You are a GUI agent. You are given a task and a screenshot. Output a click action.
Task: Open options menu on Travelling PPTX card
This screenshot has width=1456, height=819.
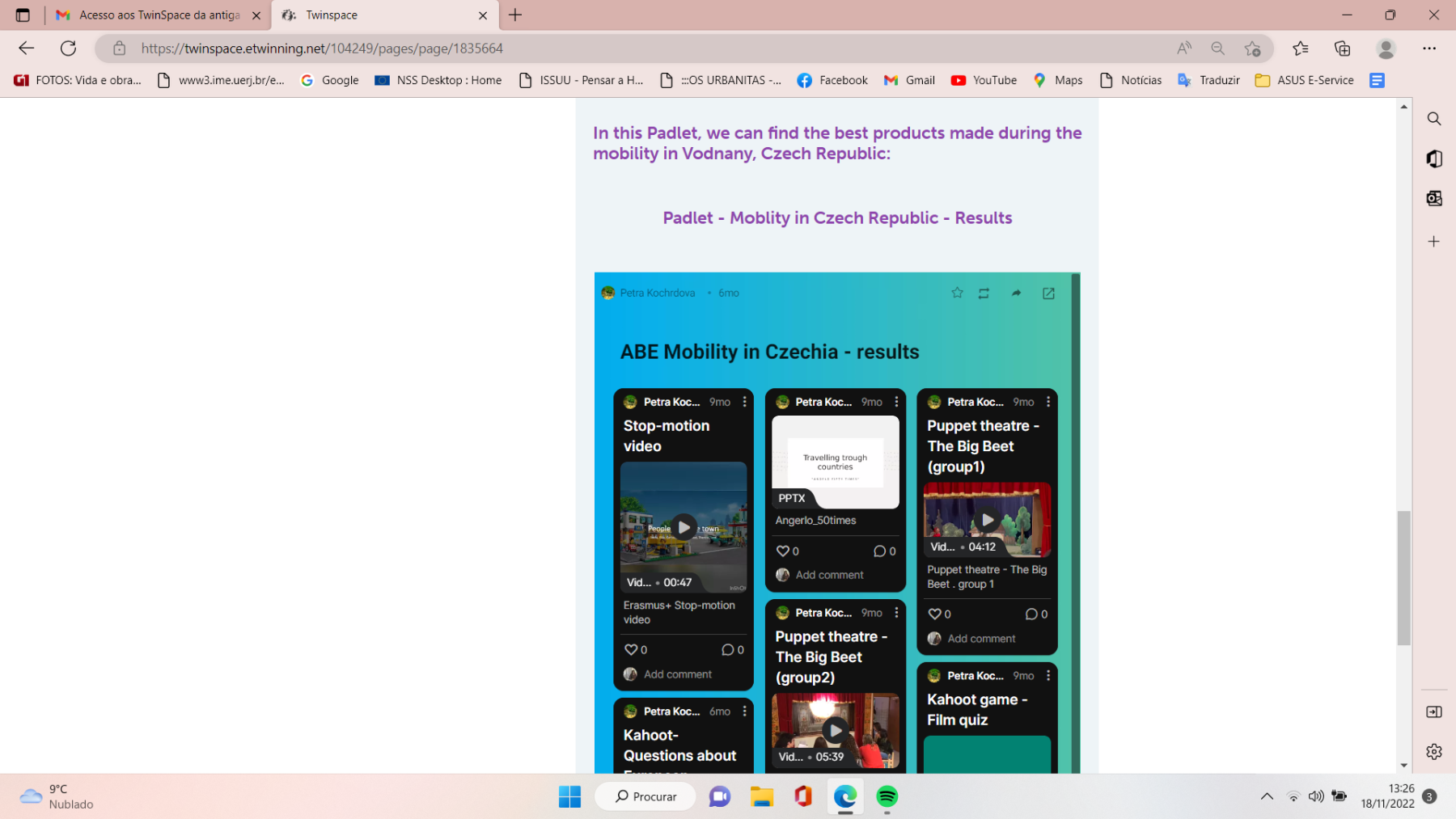point(896,402)
